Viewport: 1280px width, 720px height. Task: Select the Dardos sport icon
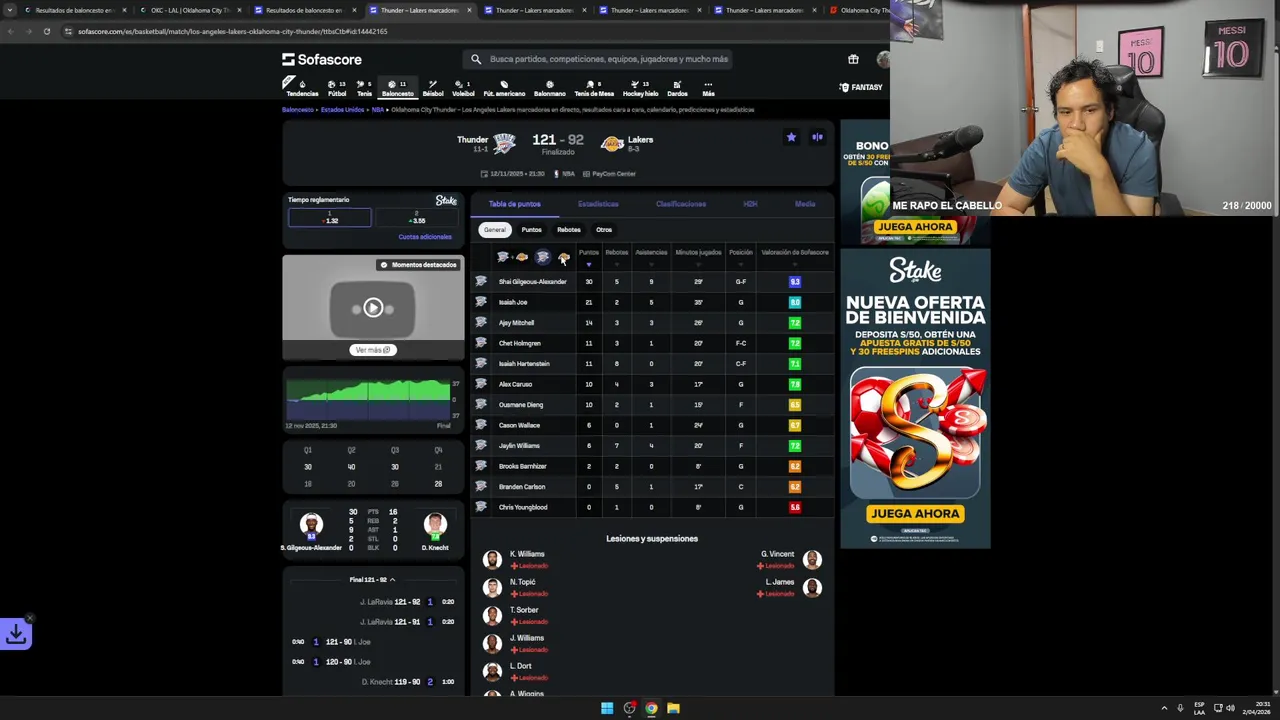tap(677, 88)
